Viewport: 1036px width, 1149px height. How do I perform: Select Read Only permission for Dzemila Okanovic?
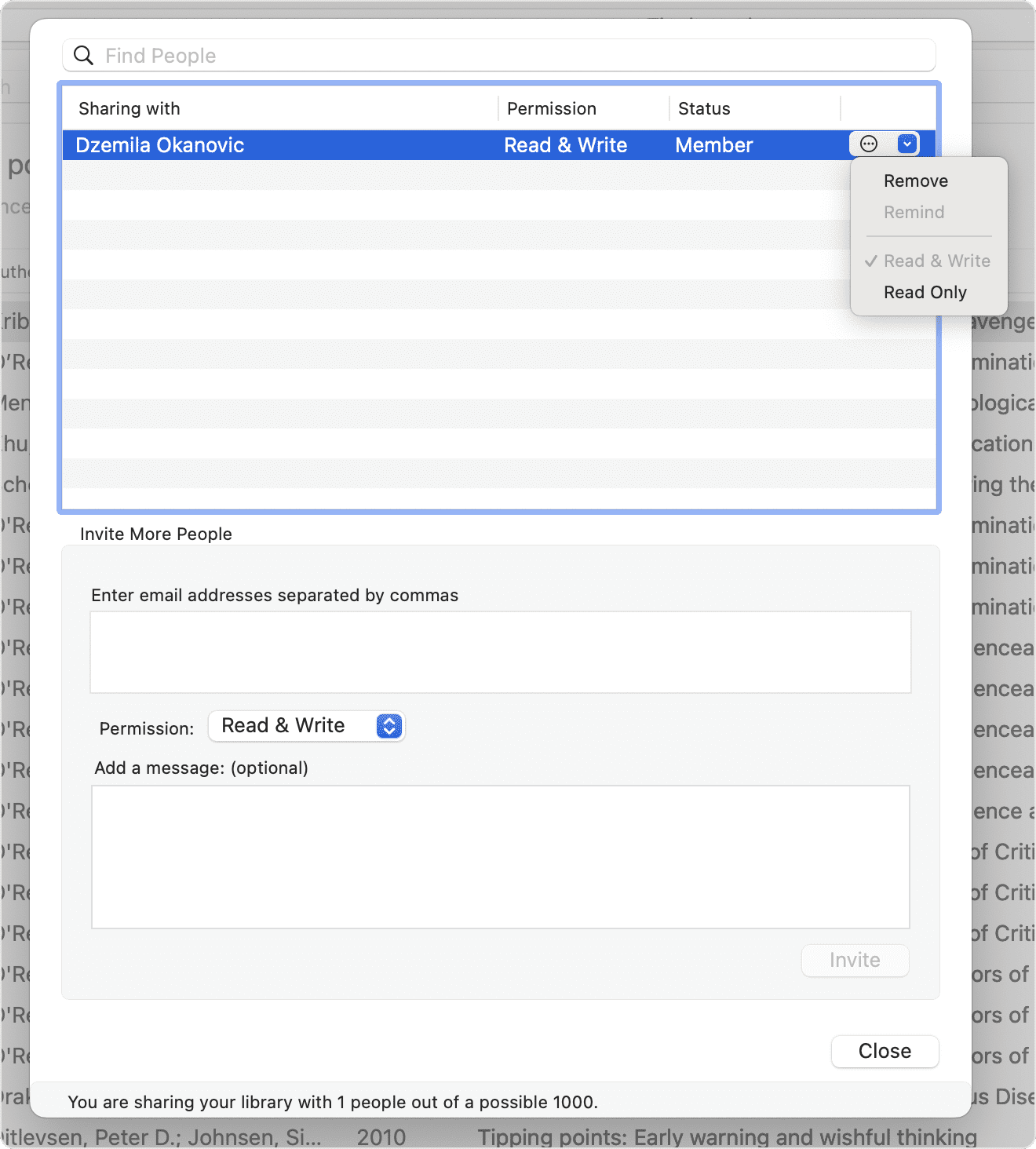click(925, 292)
